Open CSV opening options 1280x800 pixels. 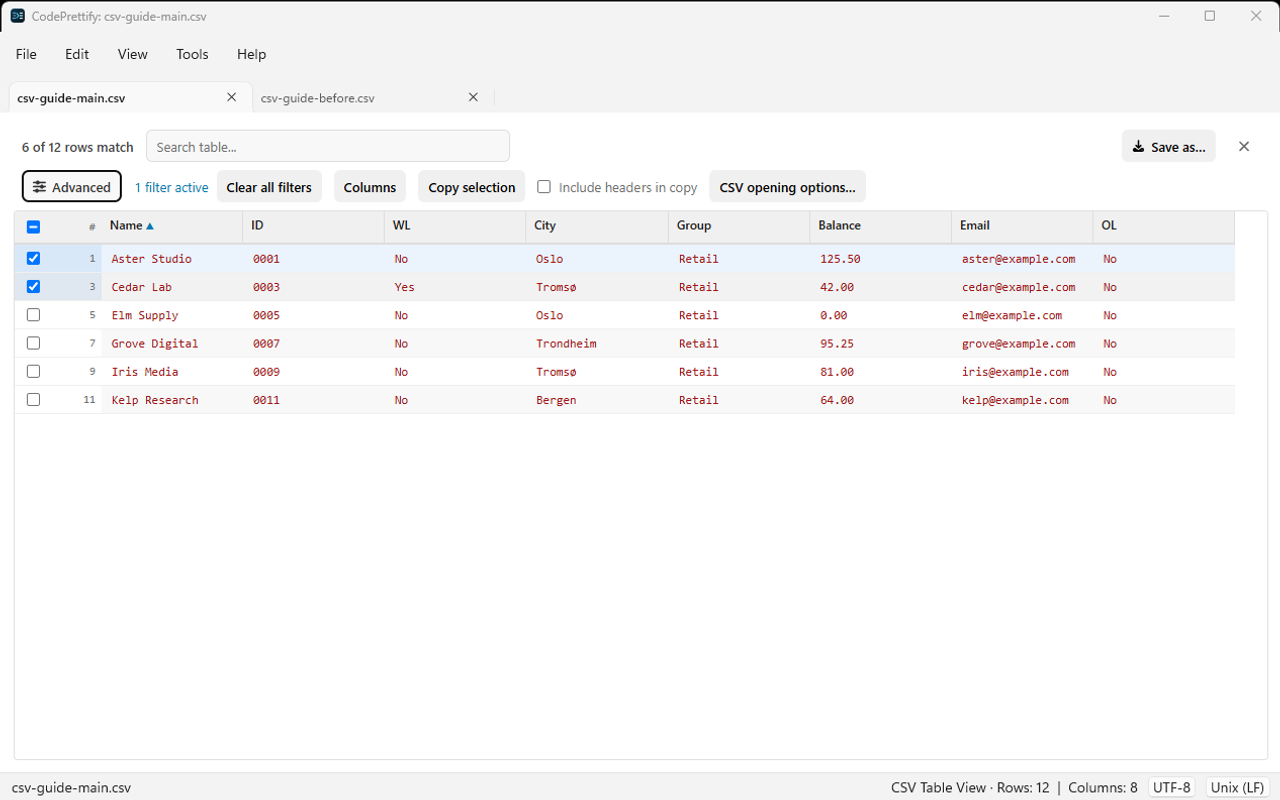(787, 186)
